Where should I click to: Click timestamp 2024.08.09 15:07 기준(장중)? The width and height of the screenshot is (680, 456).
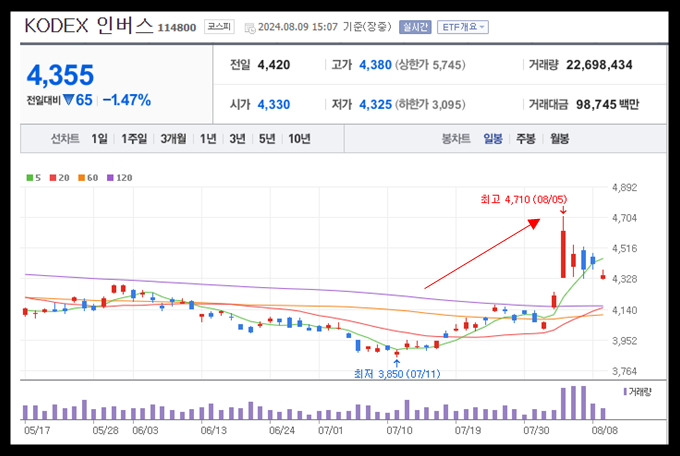tap(324, 27)
